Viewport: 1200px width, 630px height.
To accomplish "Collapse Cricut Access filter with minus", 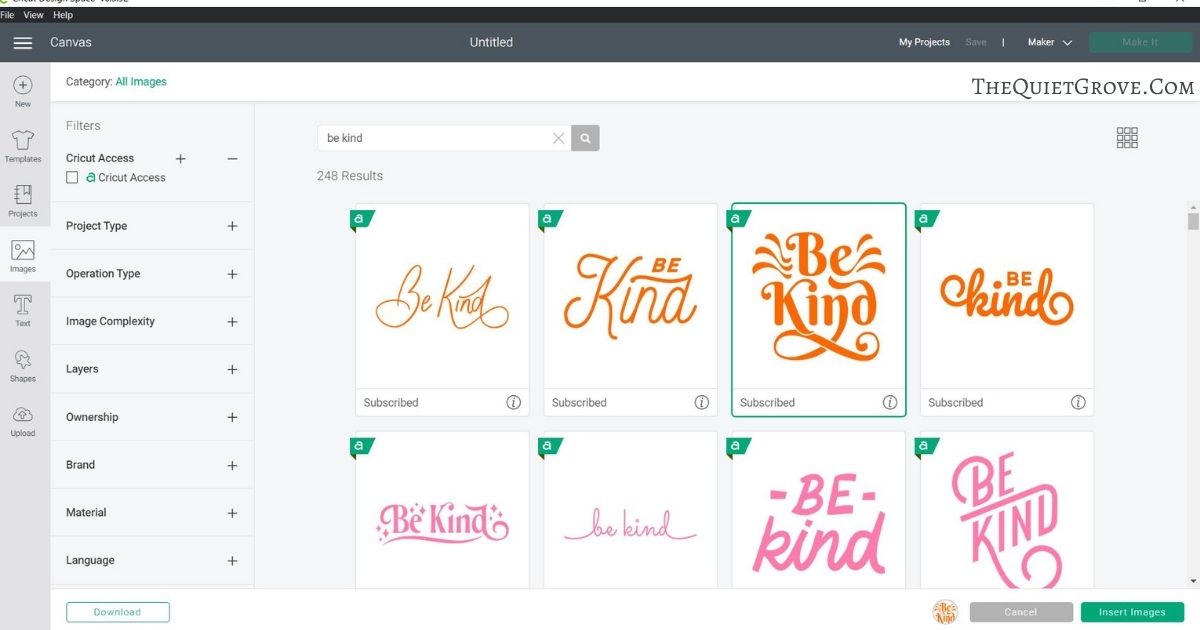I will click(232, 159).
